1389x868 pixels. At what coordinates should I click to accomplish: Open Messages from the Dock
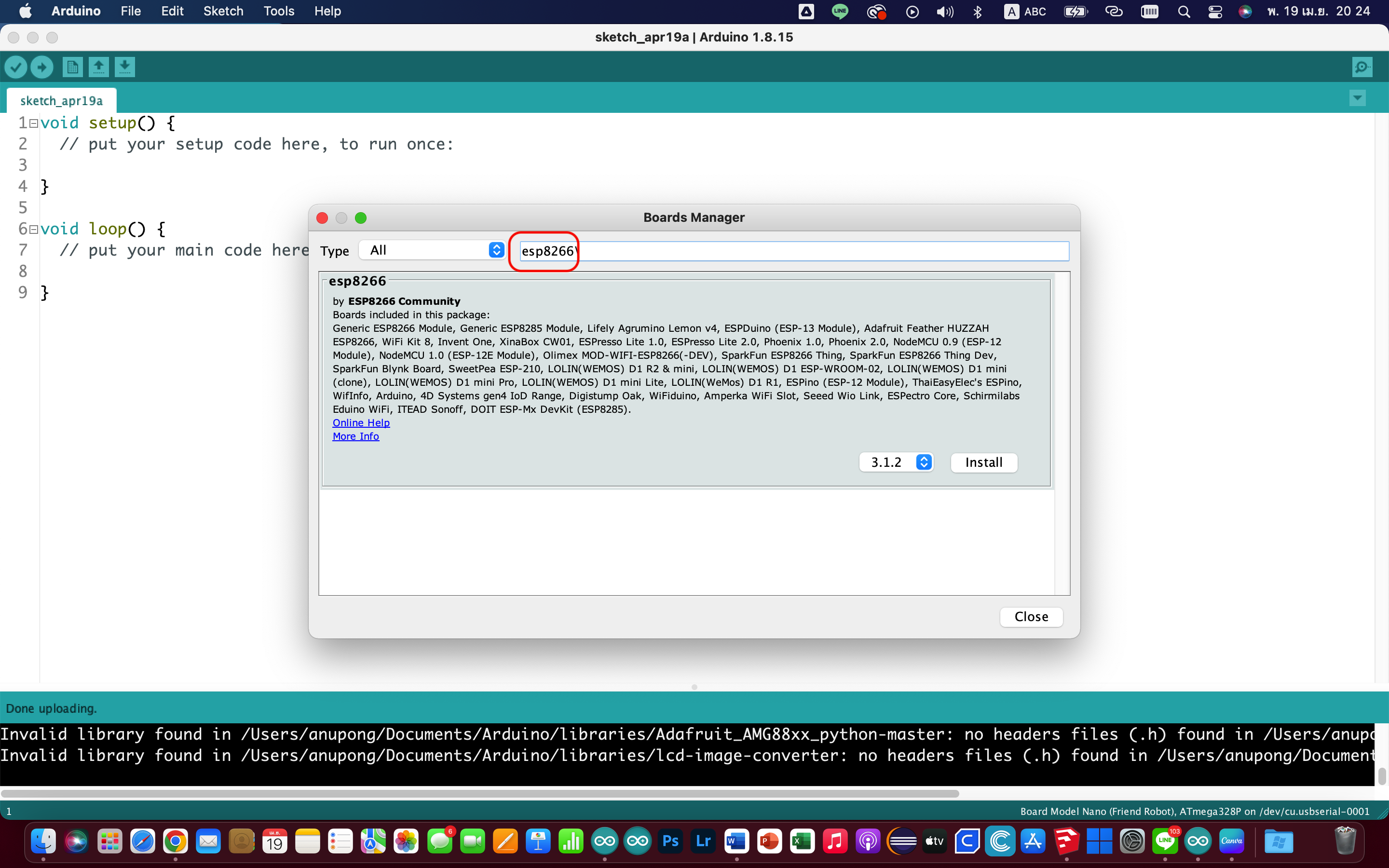pos(440,841)
